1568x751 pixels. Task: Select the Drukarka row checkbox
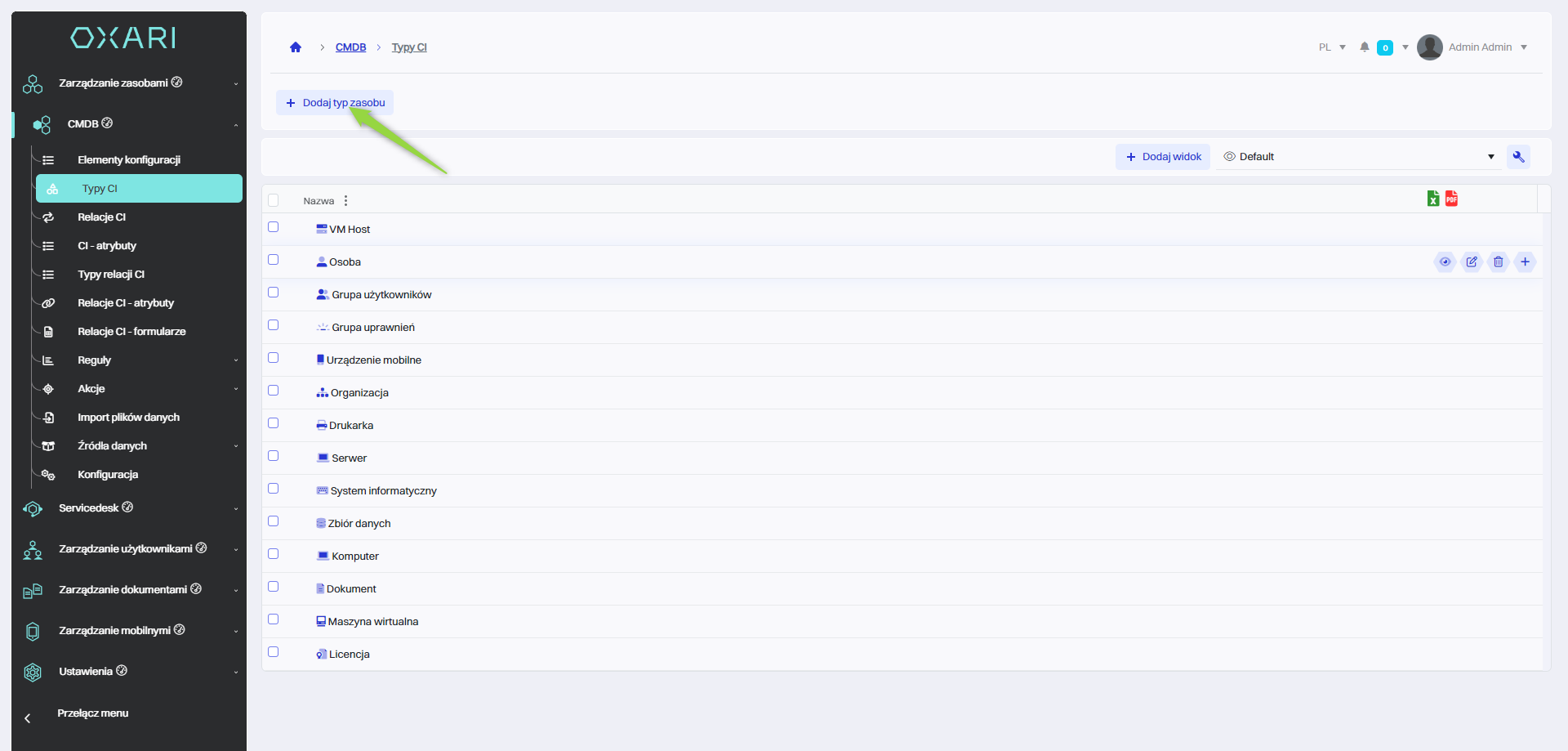coord(274,423)
